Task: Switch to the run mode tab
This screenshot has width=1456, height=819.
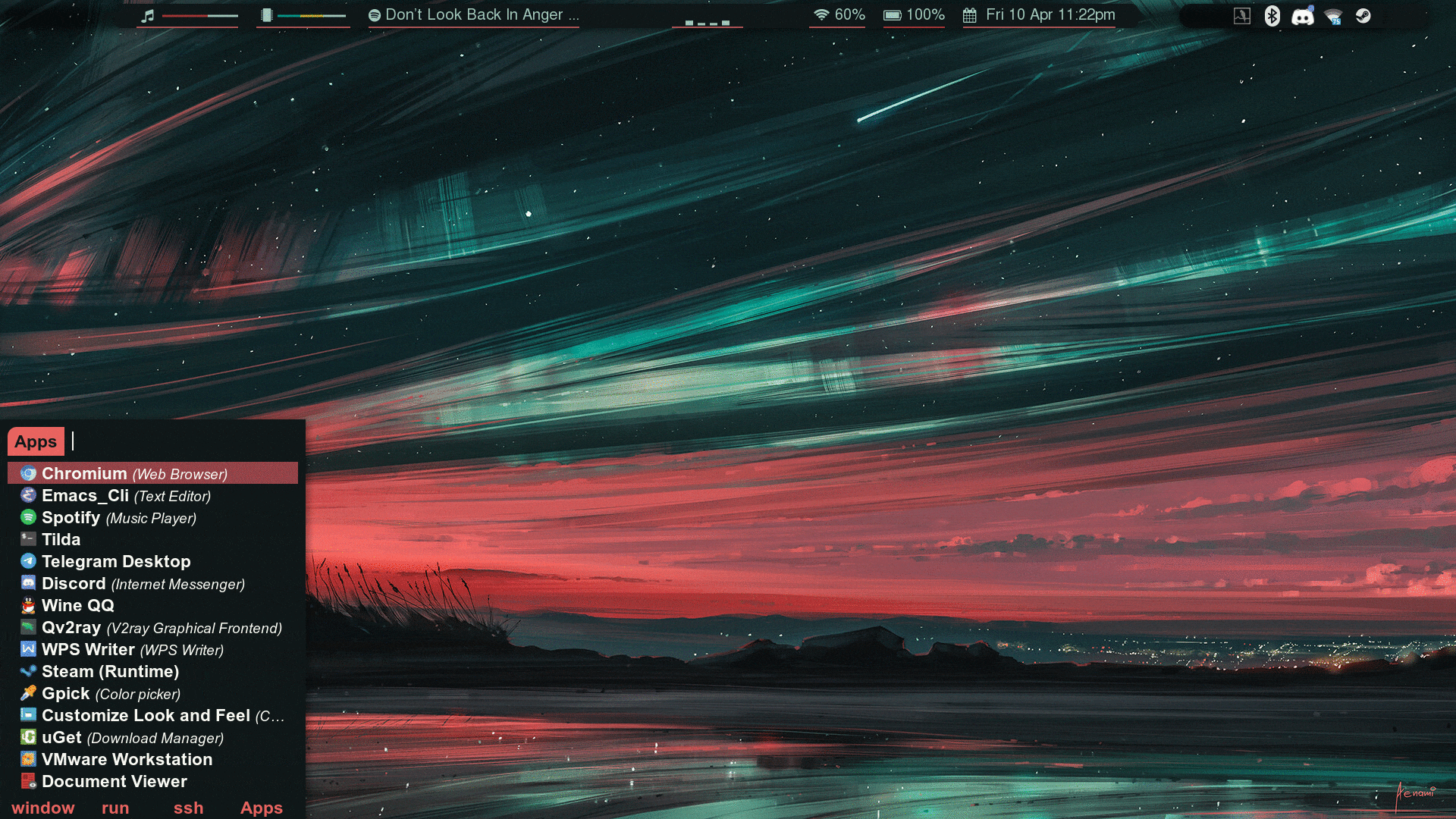Action: click(115, 808)
